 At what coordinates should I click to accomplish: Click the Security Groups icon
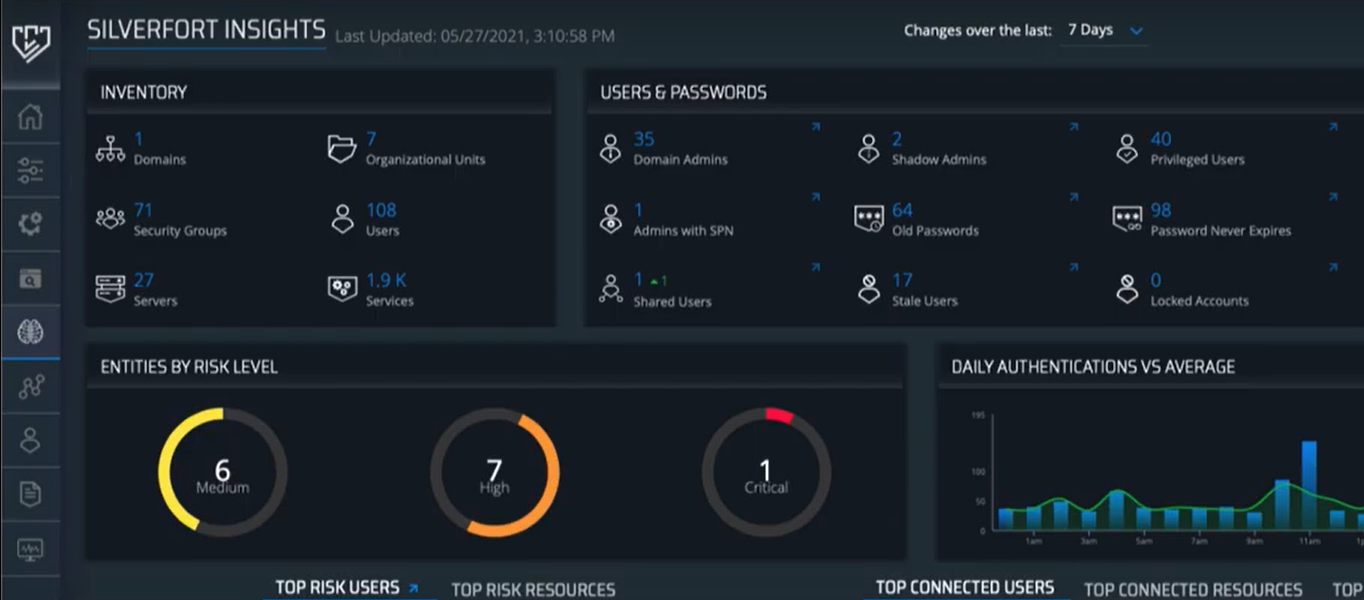point(110,218)
